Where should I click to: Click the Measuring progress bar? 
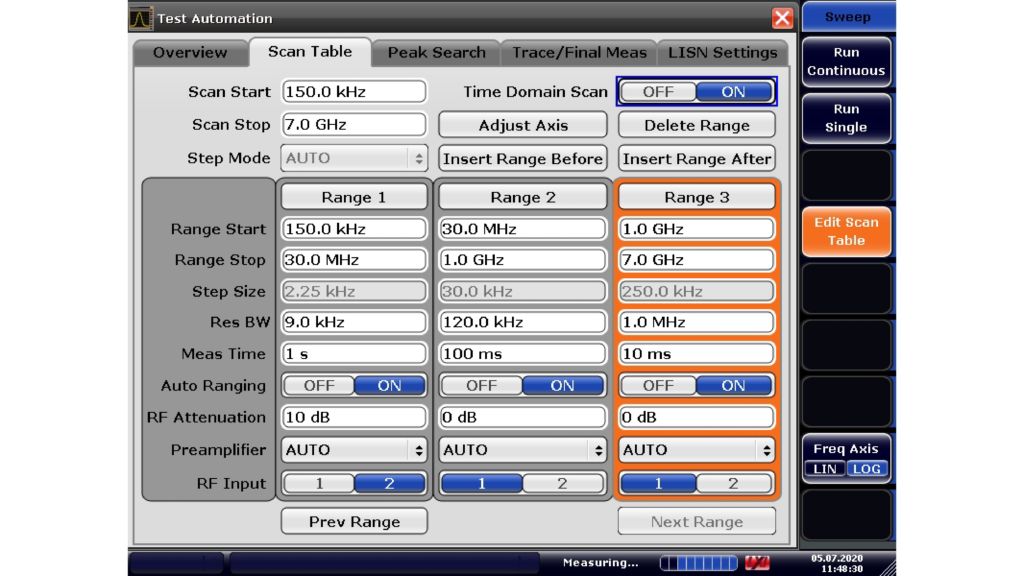698,563
